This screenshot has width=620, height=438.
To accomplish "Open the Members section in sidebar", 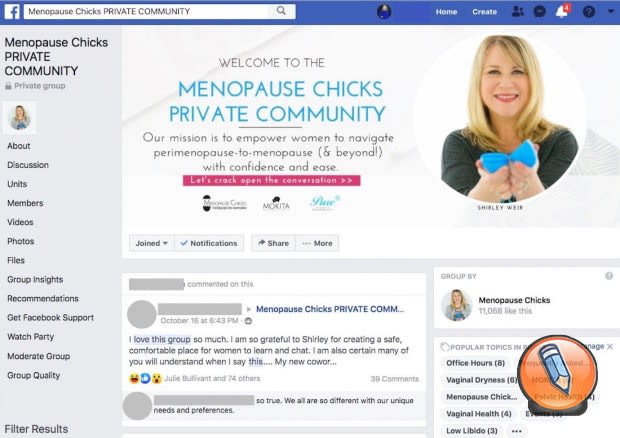I will point(25,203).
